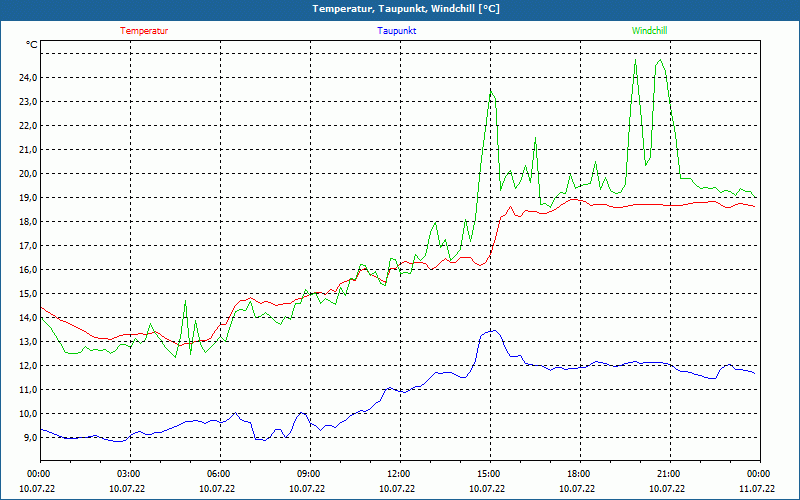This screenshot has height=500, width=800.
Task: Click the '00:00' label above '11.07.22'
Action: 760,474
